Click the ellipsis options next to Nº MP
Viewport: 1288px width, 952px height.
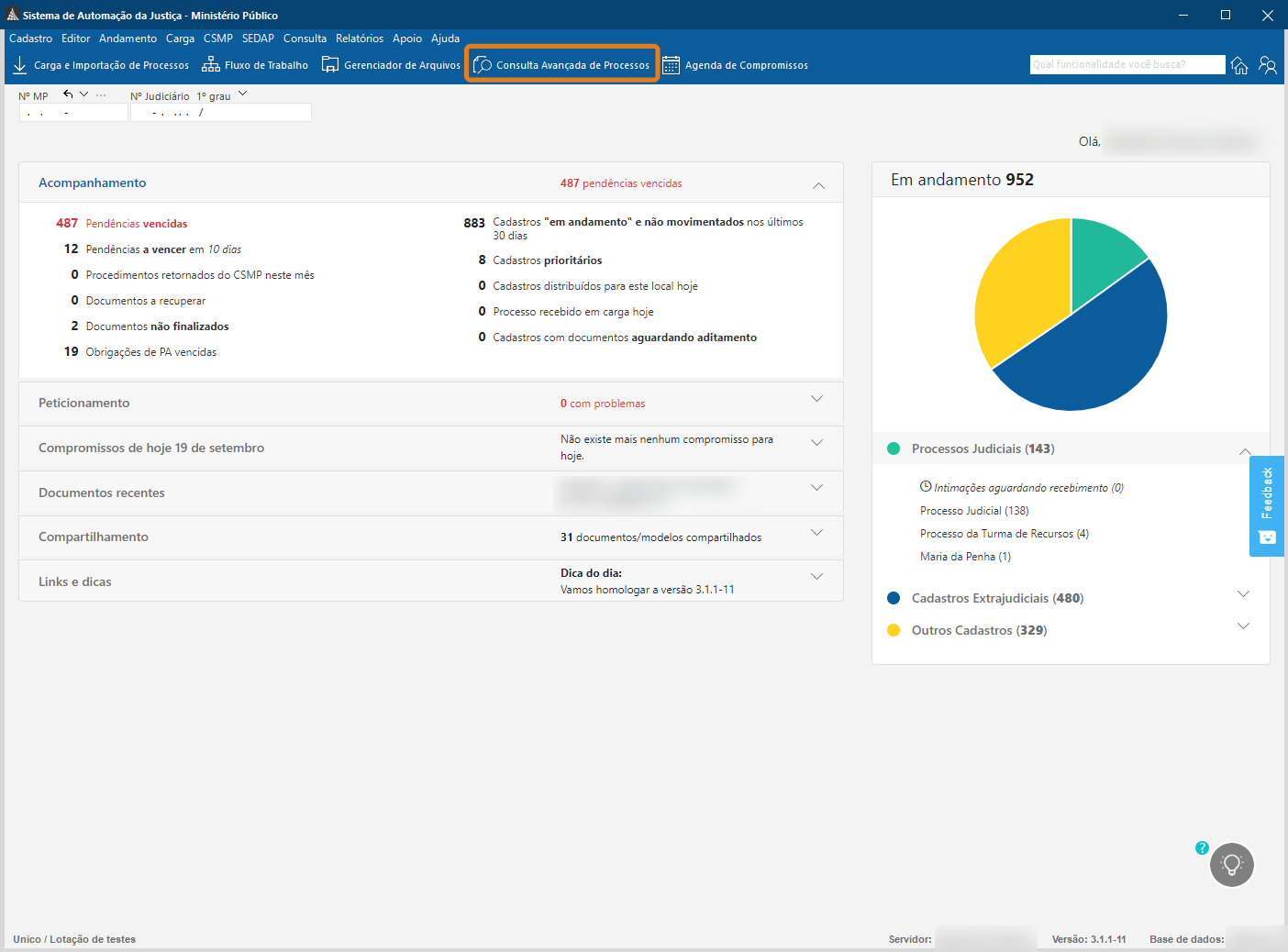101,95
